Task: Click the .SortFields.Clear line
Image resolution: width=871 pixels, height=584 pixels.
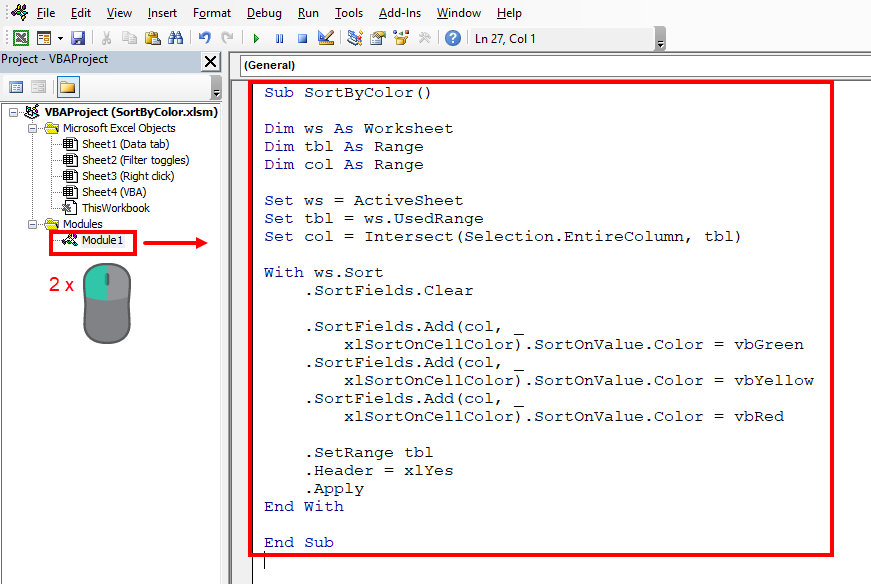Action: (x=389, y=291)
